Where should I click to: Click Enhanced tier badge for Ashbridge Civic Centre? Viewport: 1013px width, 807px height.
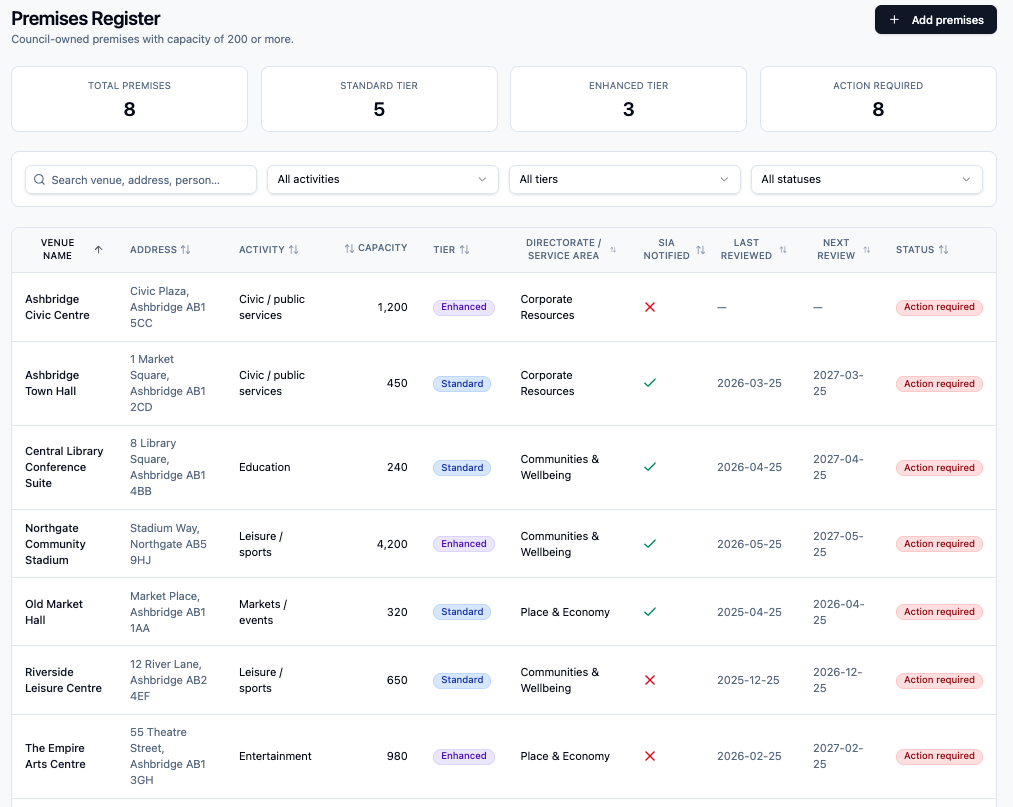pyautogui.click(x=464, y=307)
